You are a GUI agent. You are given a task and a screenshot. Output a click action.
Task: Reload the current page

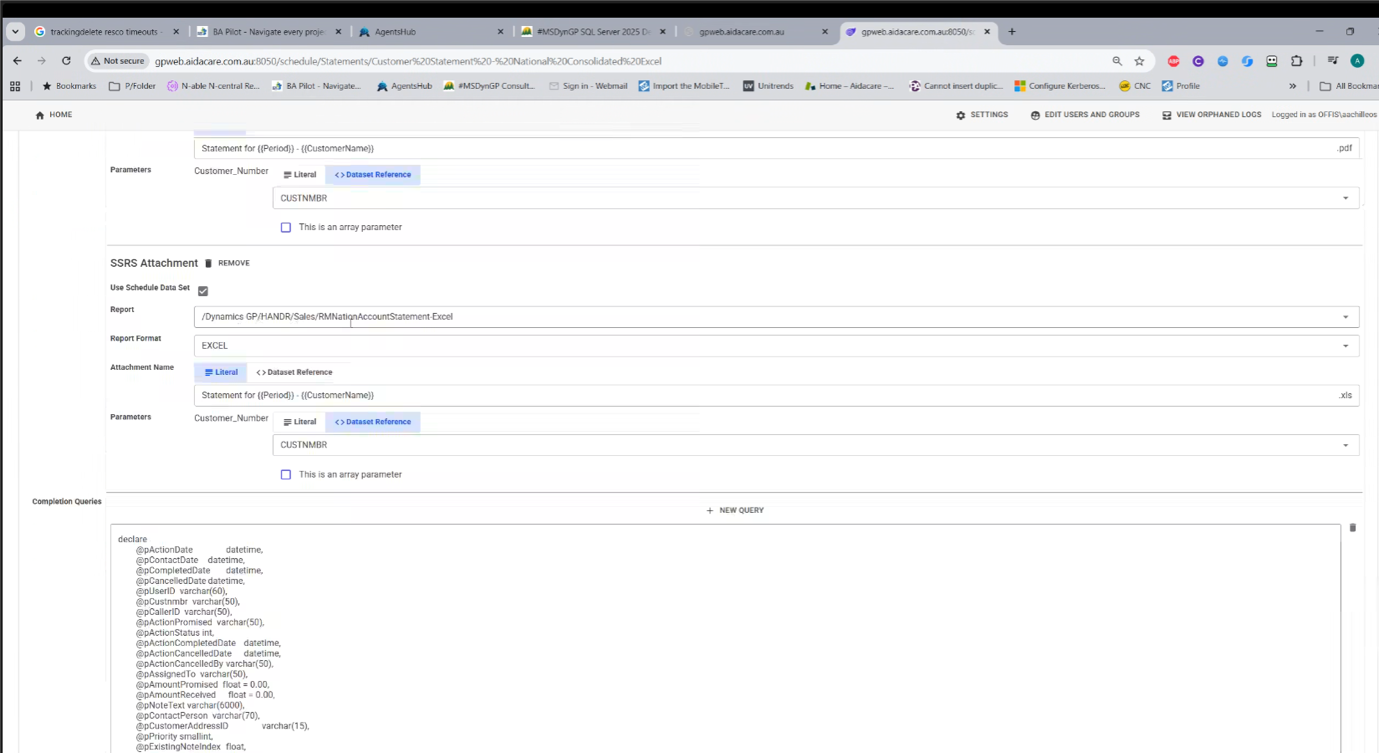66,61
